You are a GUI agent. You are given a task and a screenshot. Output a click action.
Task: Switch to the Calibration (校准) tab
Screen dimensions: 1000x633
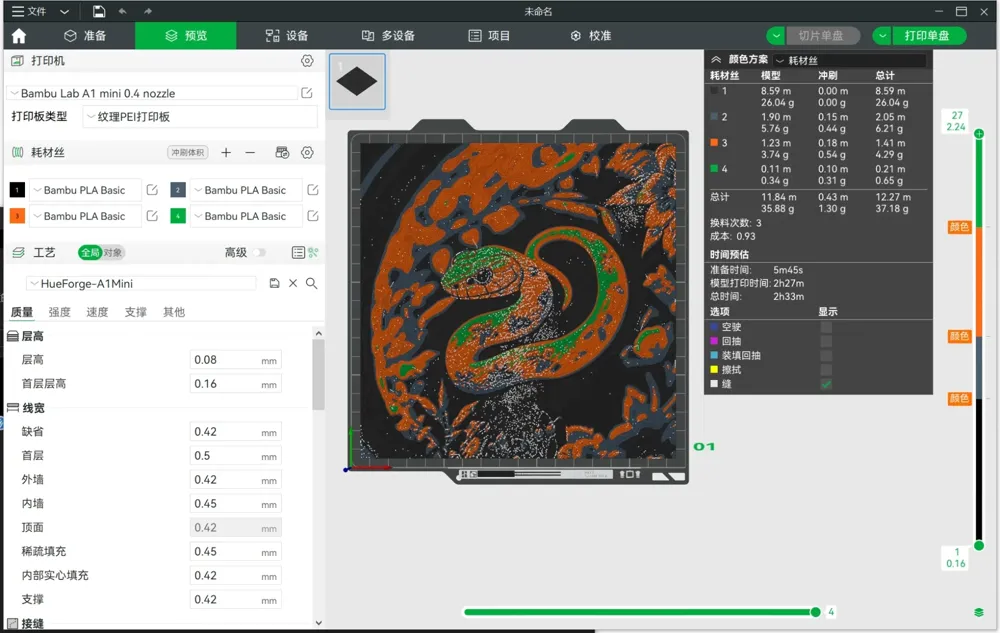(591, 36)
